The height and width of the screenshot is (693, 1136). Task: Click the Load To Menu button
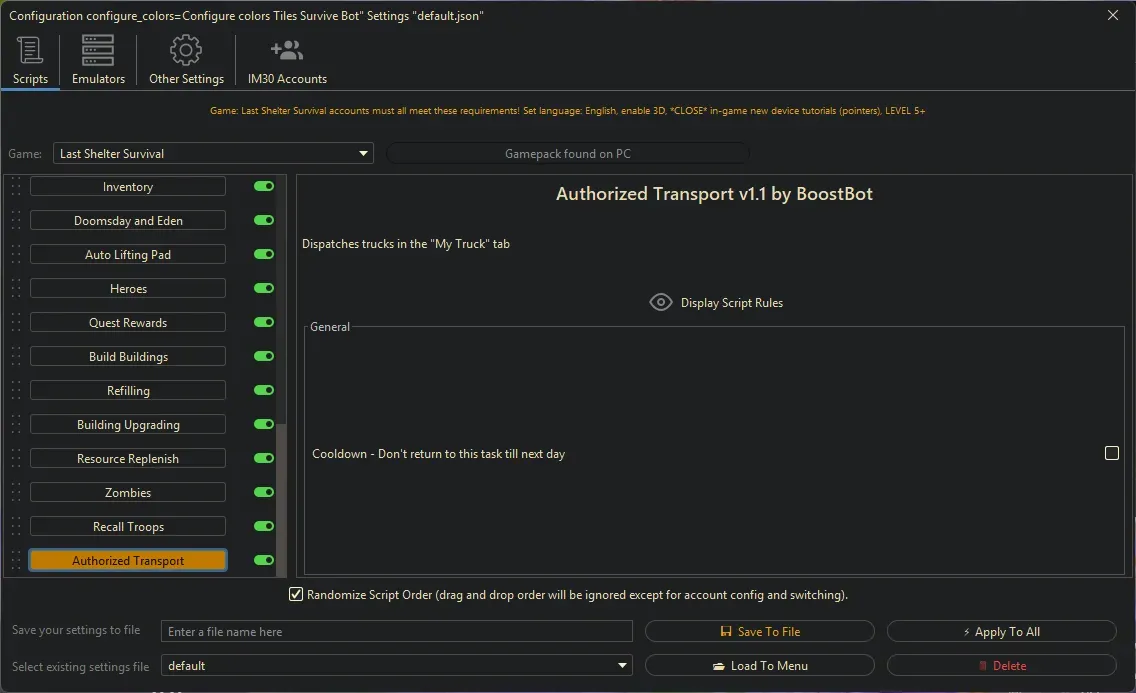(759, 665)
